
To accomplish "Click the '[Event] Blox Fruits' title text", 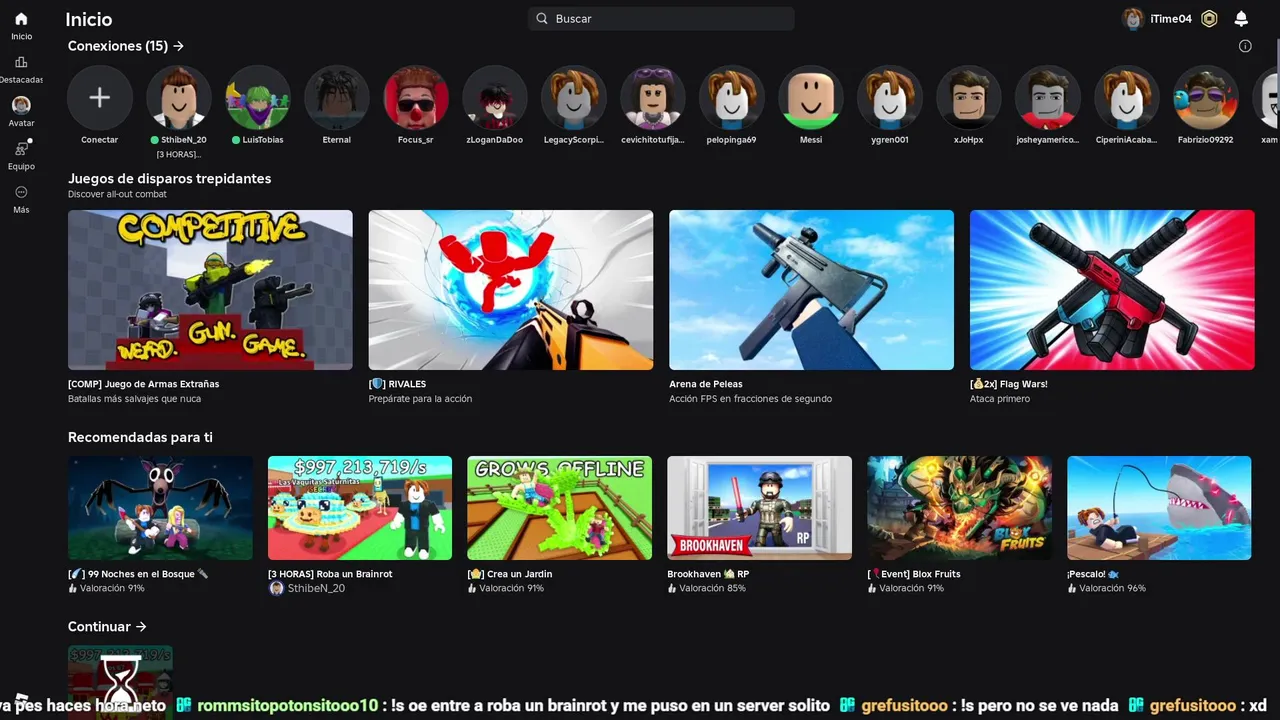I will pyautogui.click(x=914, y=574).
